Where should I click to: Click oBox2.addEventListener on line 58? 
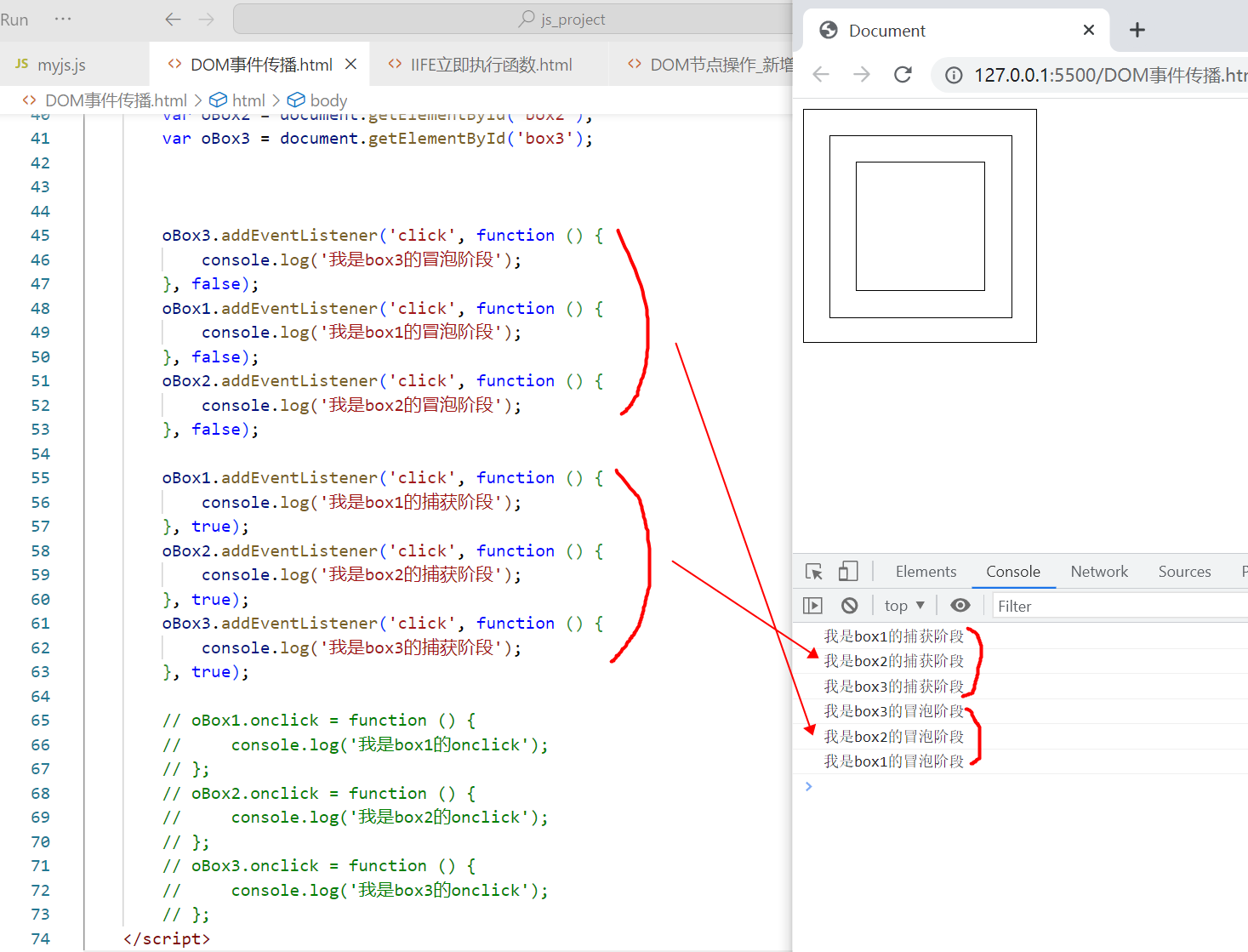coord(270,551)
